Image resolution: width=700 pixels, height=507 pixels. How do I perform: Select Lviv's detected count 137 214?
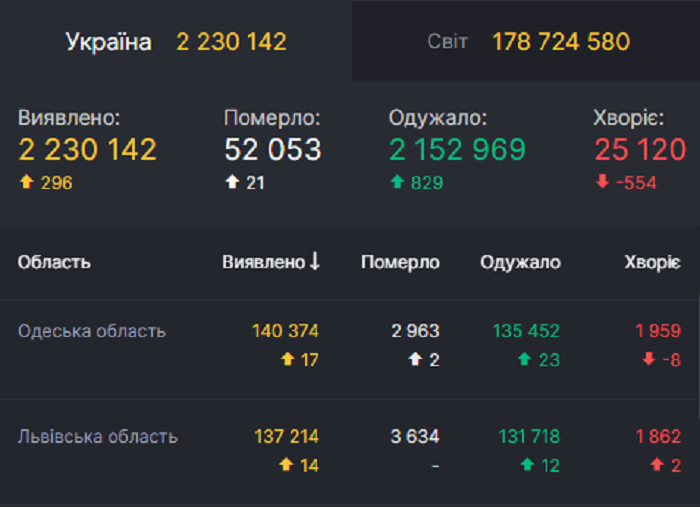click(x=286, y=436)
